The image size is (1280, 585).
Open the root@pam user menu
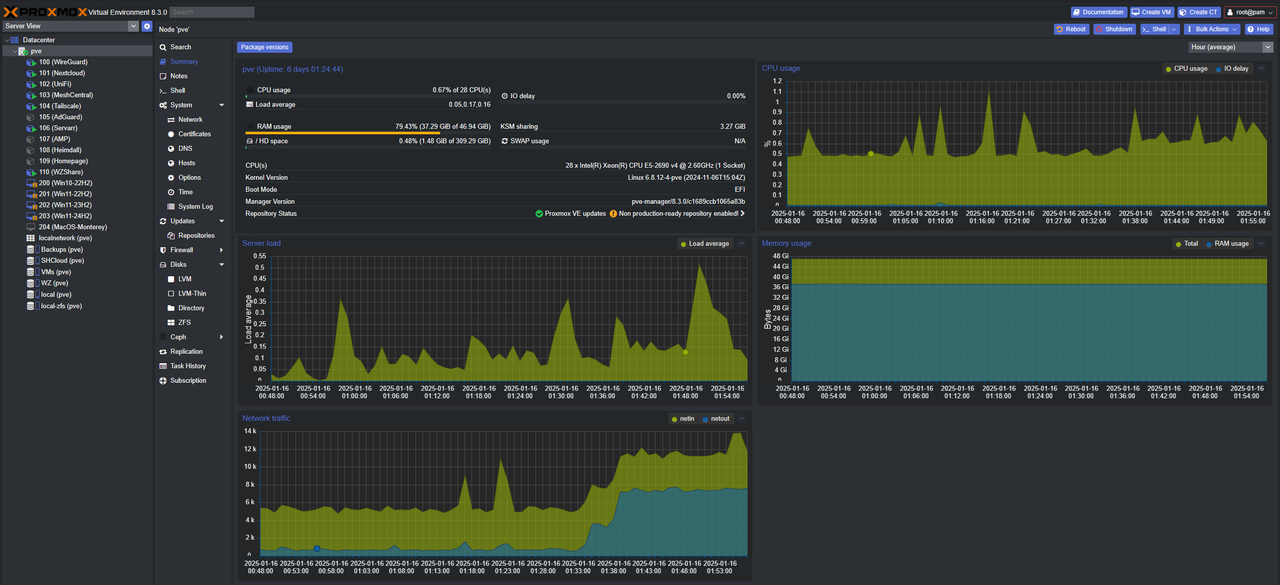point(1249,12)
